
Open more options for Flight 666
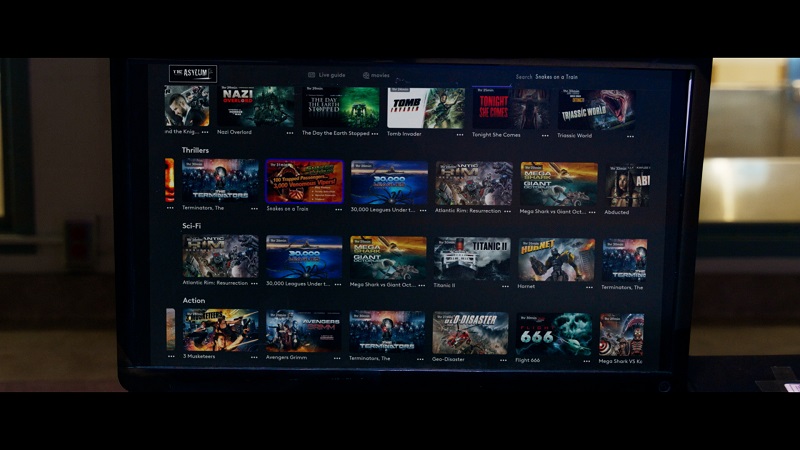coord(587,361)
